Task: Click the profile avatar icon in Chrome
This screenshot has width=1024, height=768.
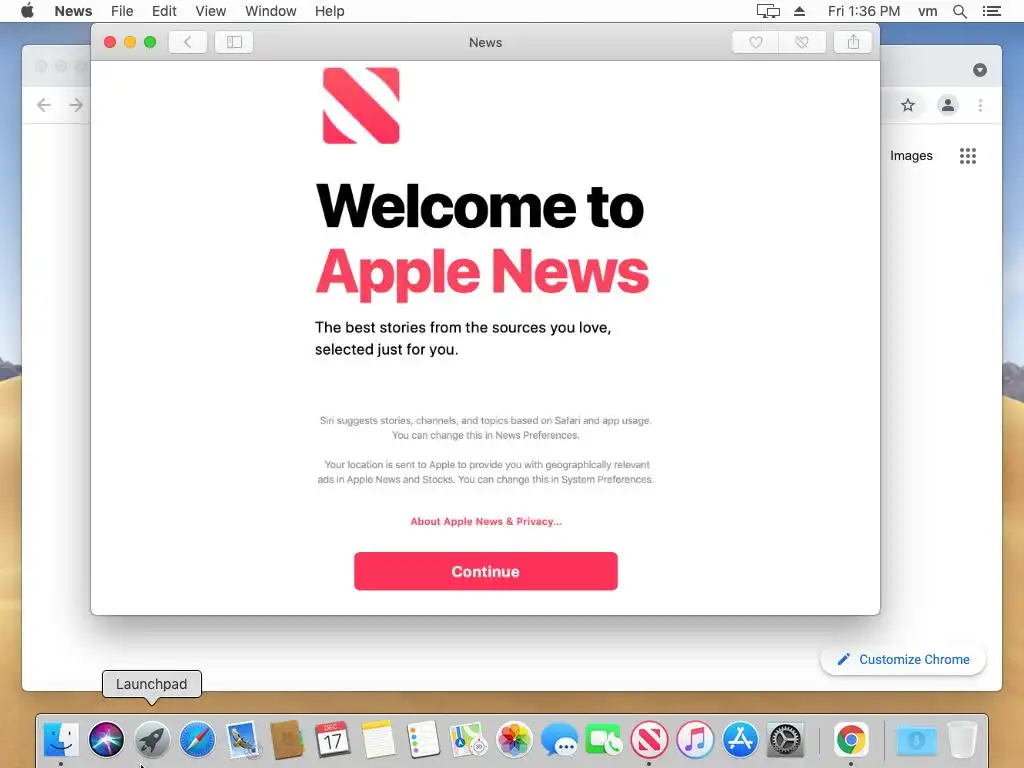Action: coord(948,105)
